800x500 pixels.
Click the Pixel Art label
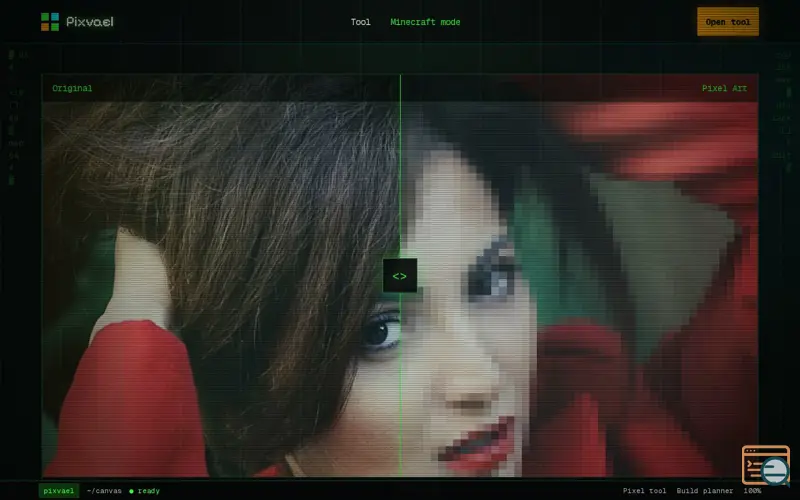pos(724,88)
